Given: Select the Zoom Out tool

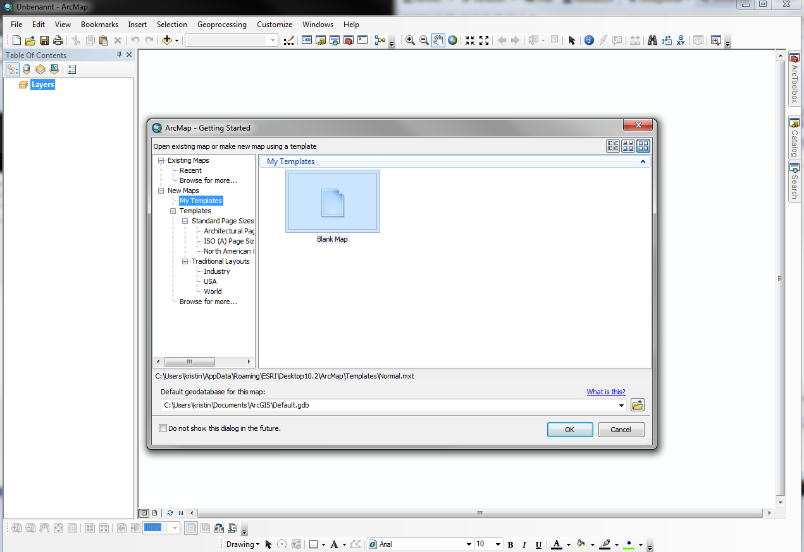Looking at the screenshot, I should 424,40.
